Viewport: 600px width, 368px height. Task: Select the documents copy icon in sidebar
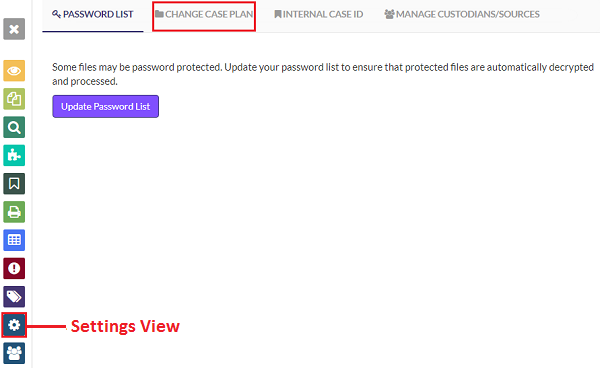[x=14, y=99]
